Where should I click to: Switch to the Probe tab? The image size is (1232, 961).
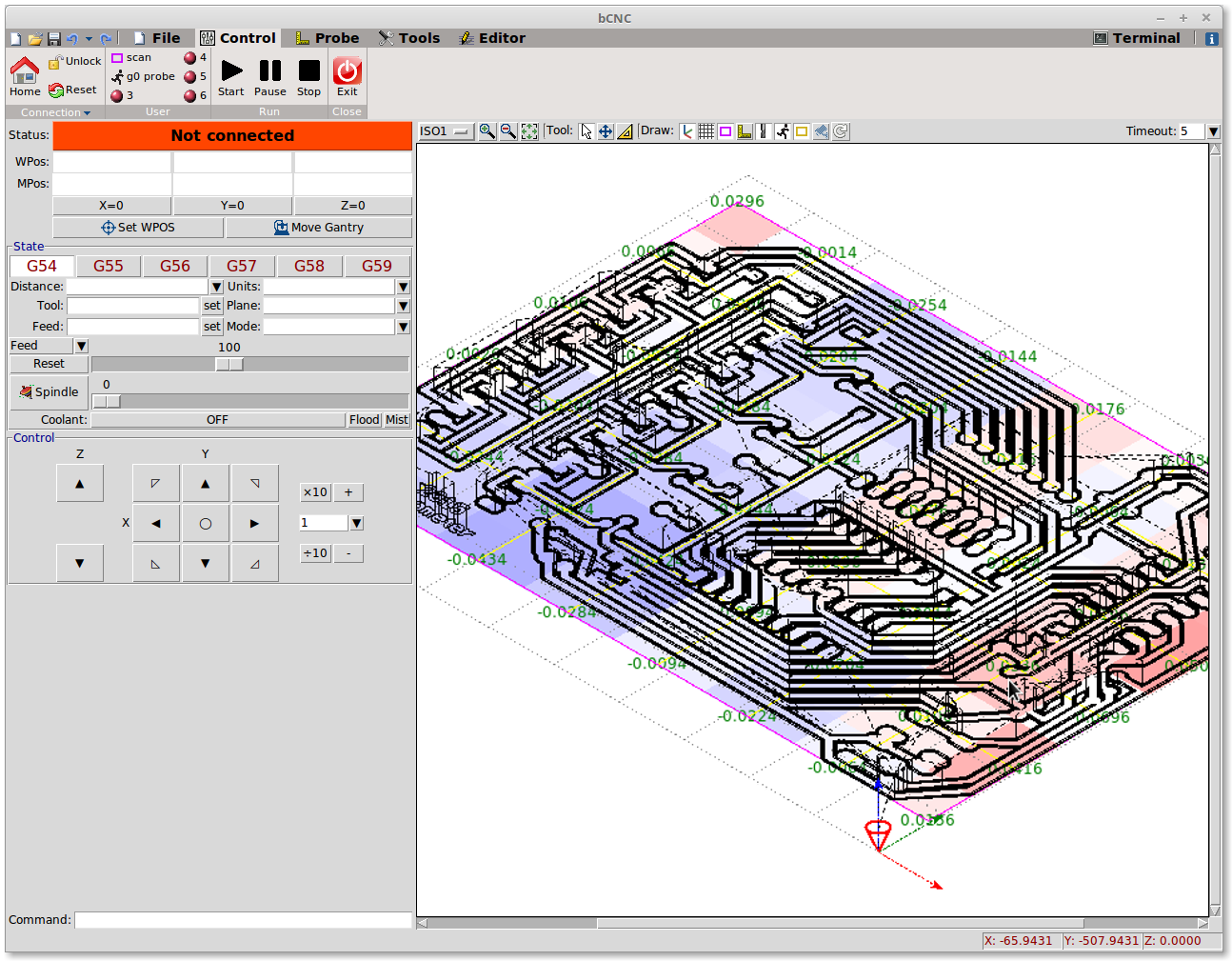pyautogui.click(x=328, y=38)
